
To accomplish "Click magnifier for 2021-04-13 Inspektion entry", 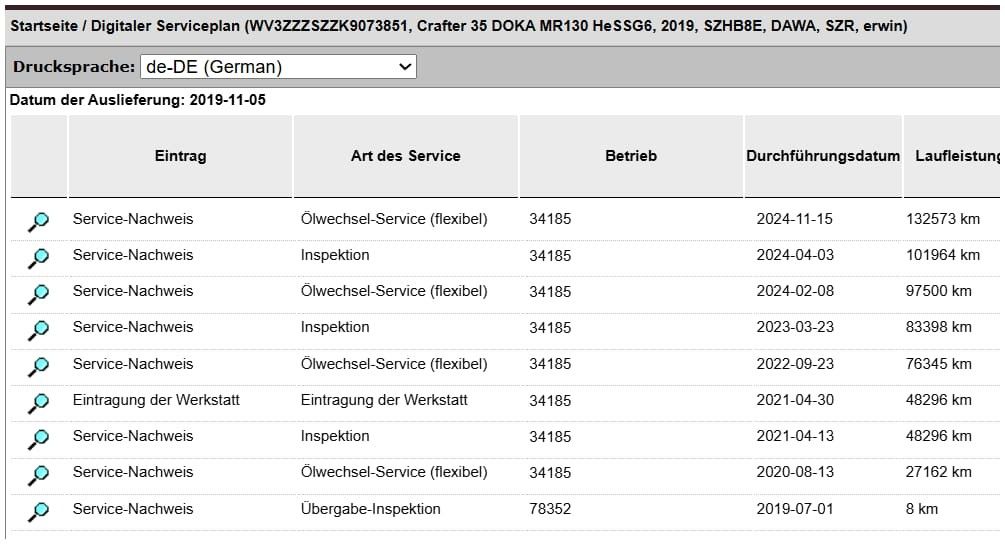I will coord(38,438).
